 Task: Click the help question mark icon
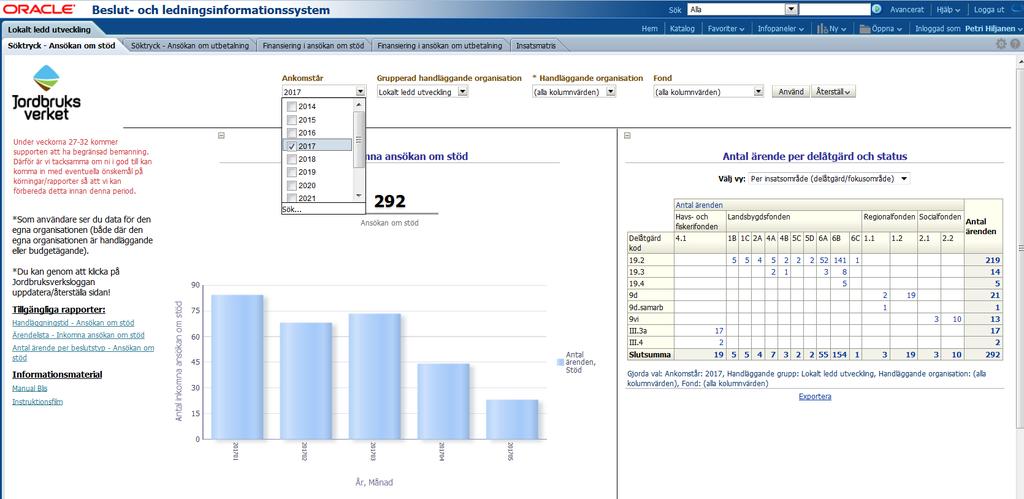[1015, 44]
